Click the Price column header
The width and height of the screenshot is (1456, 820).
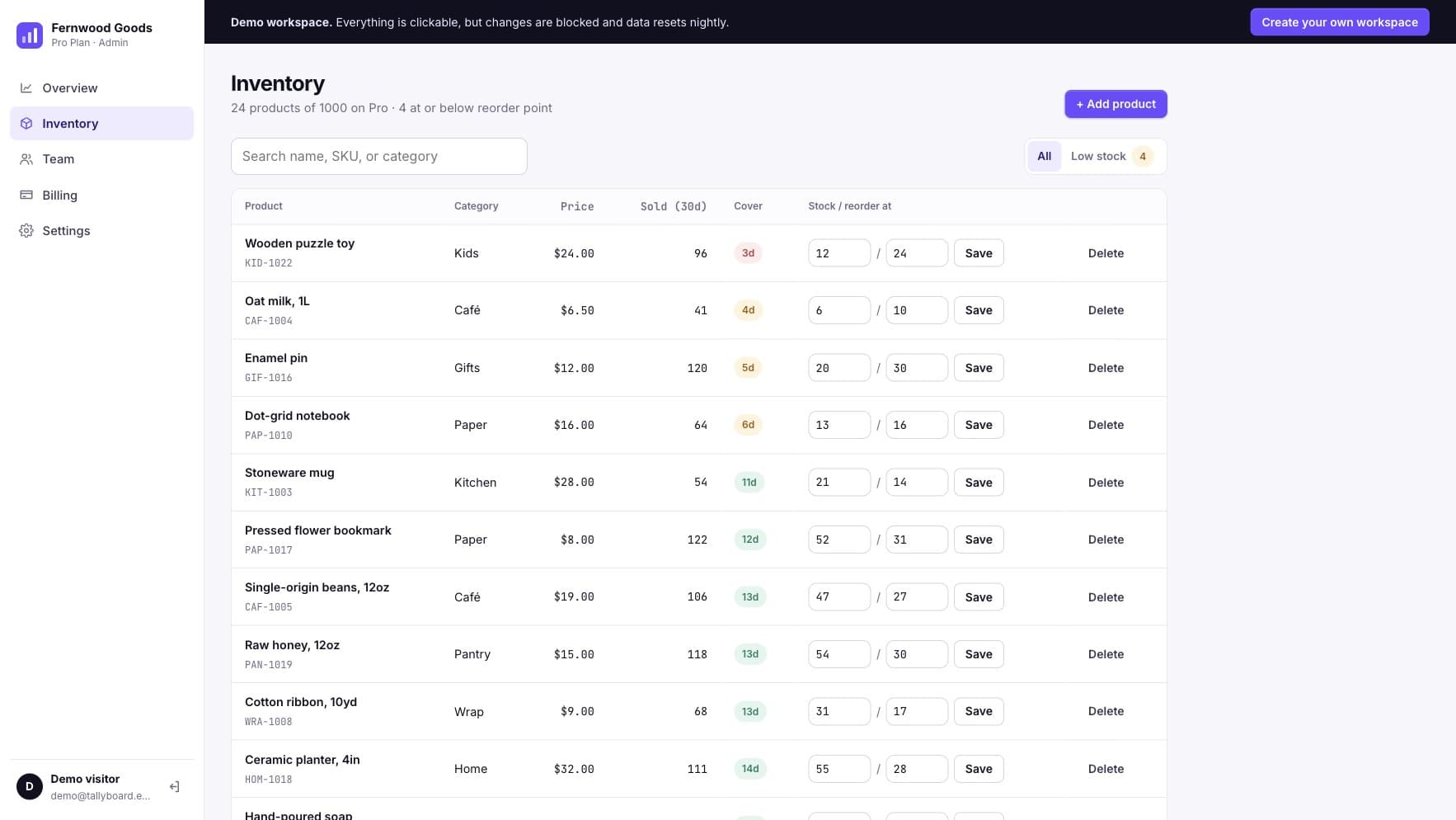[577, 206]
